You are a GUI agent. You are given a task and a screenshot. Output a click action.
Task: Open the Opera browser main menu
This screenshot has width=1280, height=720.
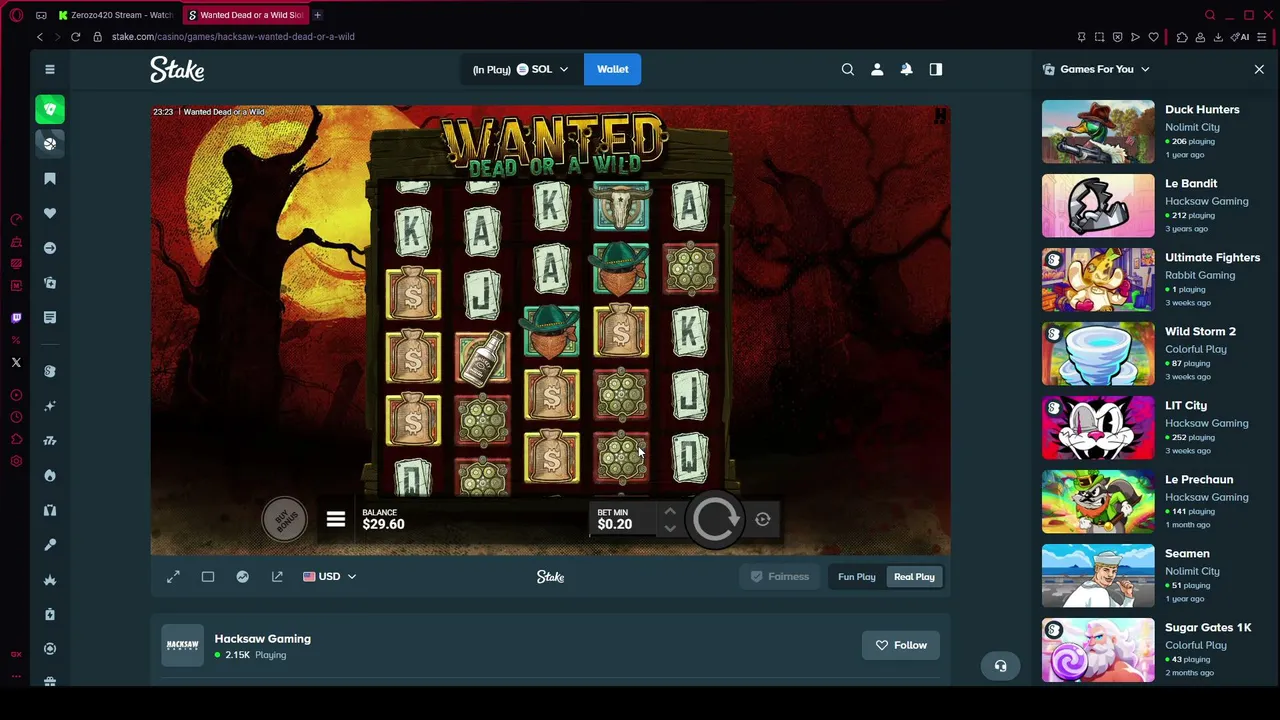click(x=16, y=15)
